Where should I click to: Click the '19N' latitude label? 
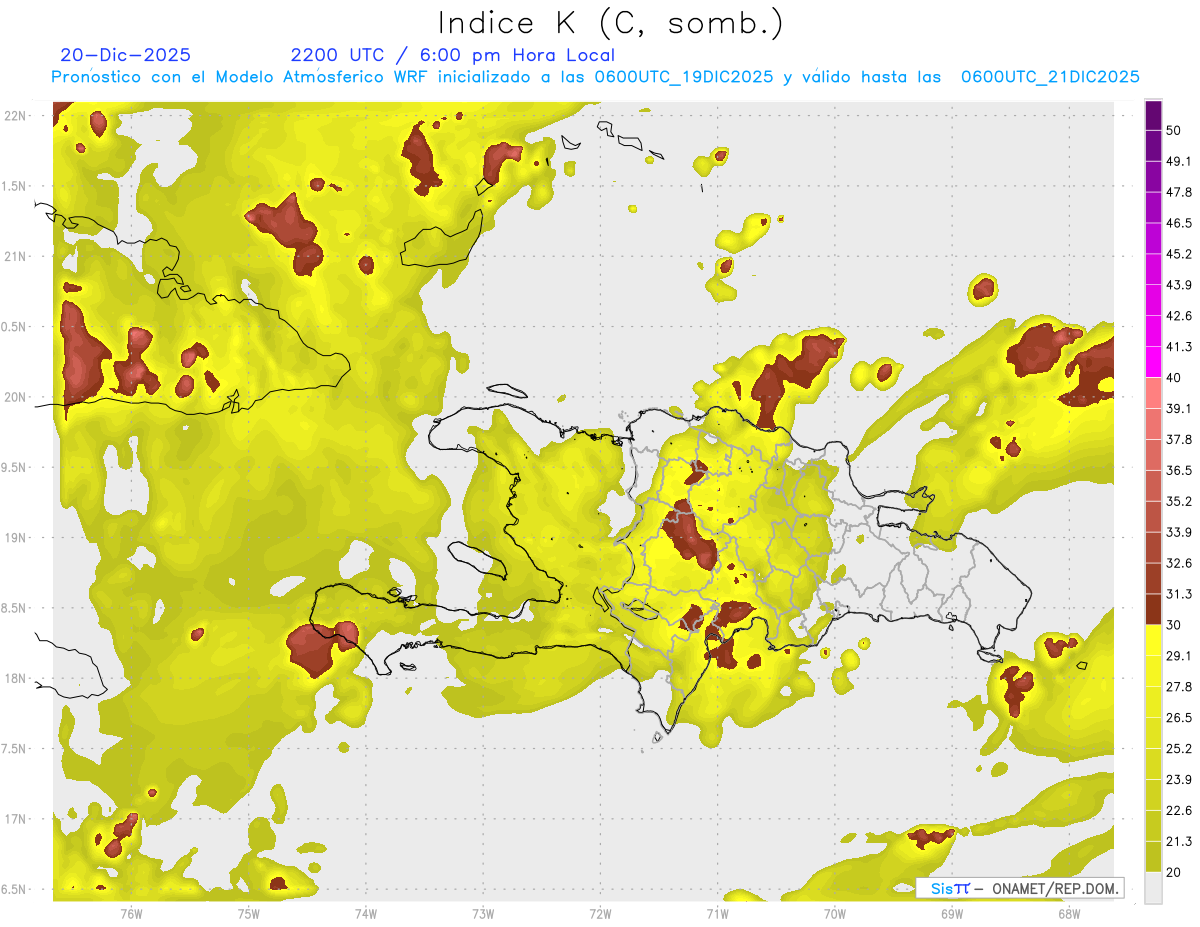tap(17, 538)
